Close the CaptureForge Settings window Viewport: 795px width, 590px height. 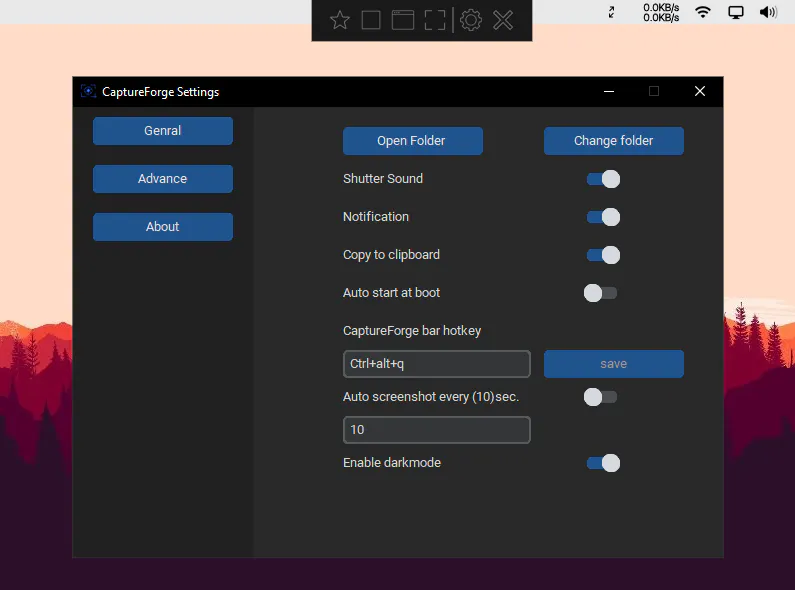click(x=700, y=91)
